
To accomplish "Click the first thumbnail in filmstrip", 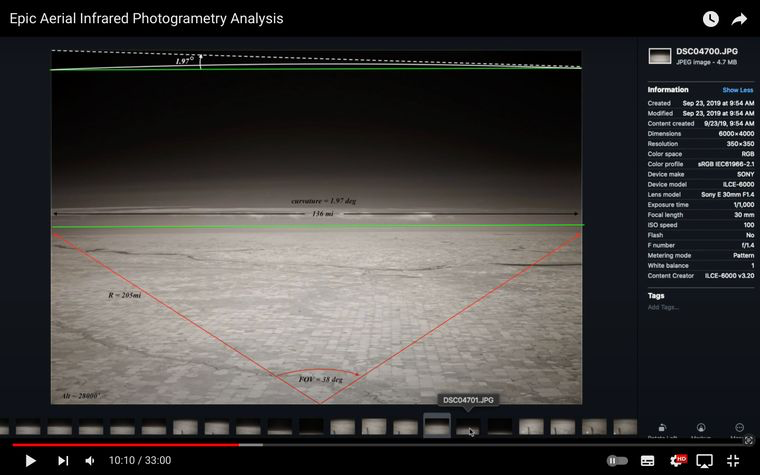I will pos(7,427).
